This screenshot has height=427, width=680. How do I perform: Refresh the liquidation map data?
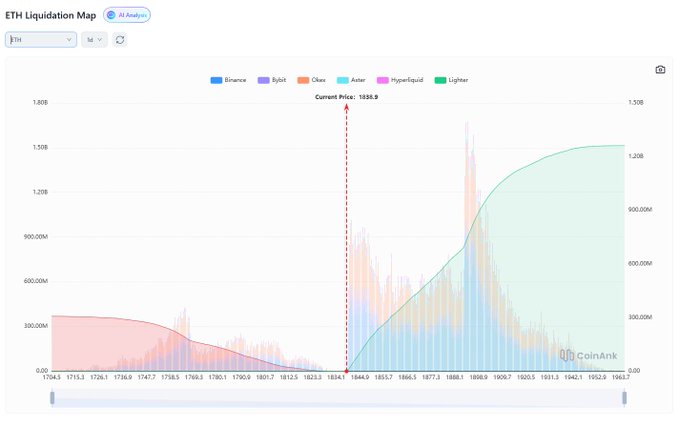coord(120,40)
